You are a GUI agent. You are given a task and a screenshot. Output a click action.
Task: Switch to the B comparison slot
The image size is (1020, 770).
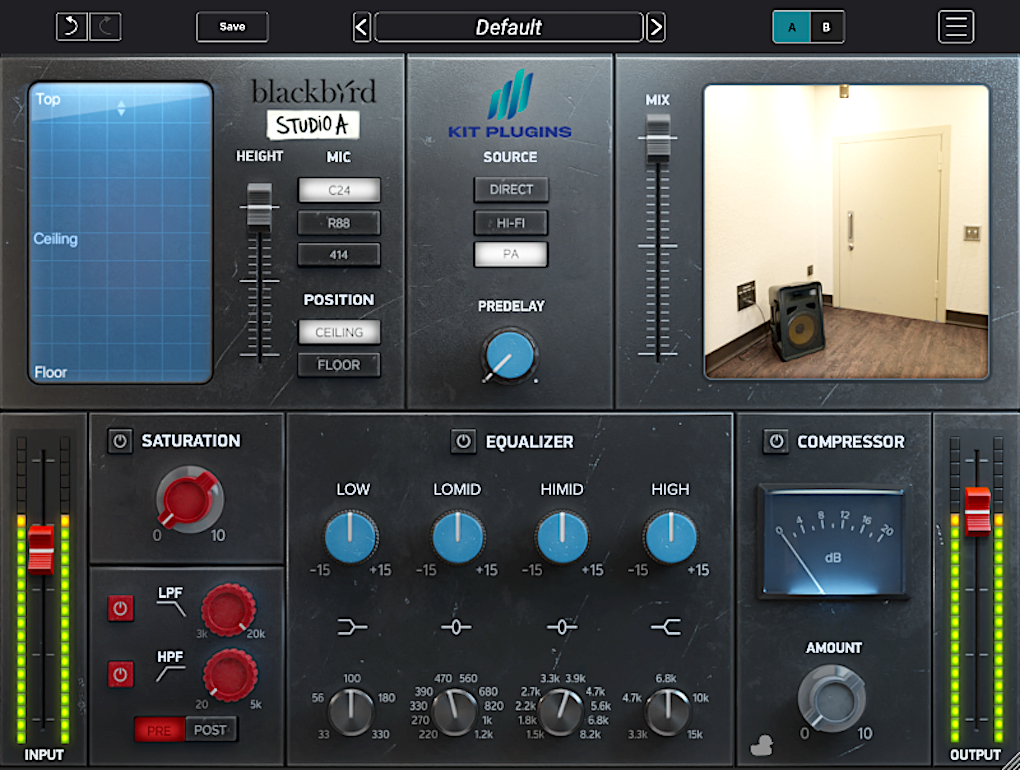(824, 27)
